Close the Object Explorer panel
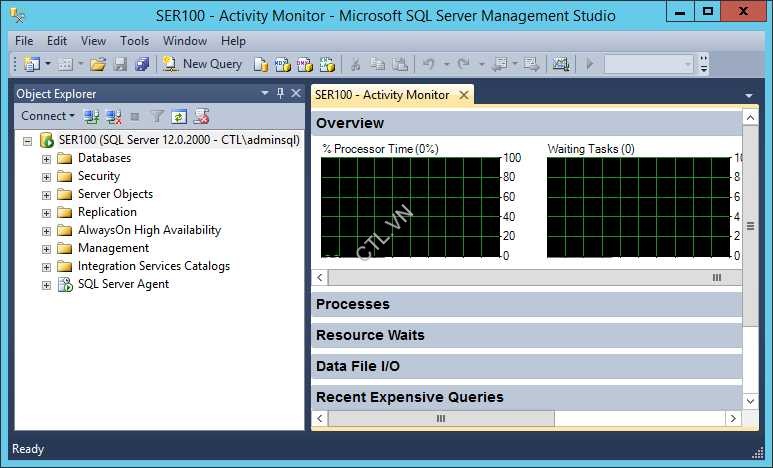Image resolution: width=773 pixels, height=468 pixels. 296,93
